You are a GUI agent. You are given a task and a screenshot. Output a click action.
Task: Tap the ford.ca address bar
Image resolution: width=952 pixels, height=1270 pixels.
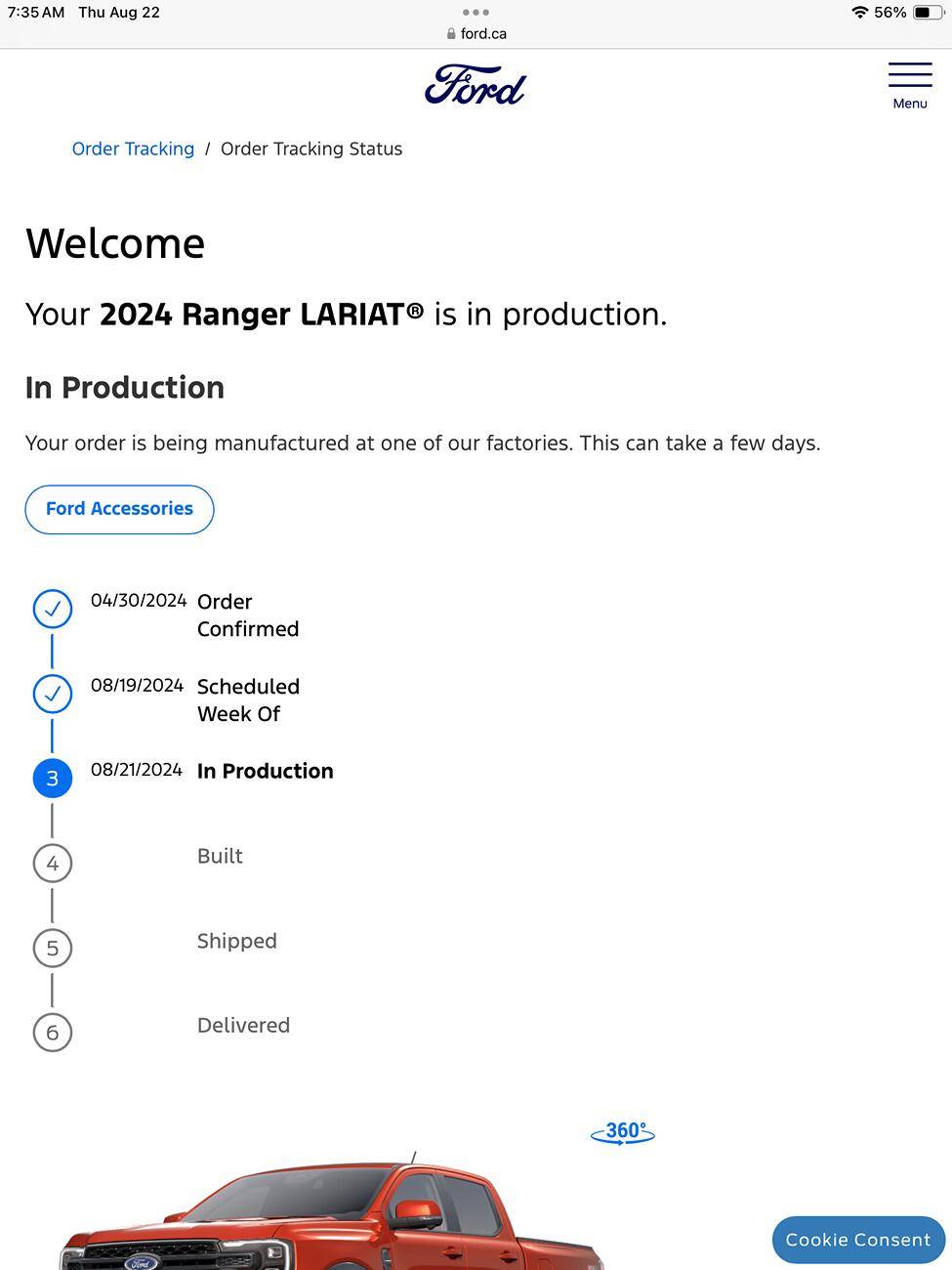click(x=476, y=33)
